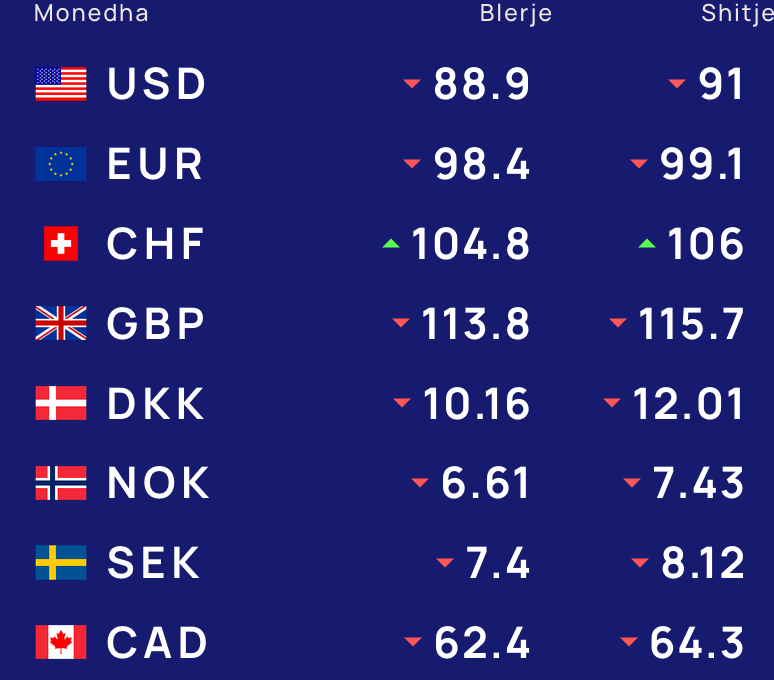Click the United States flag icon
774x680 pixels.
point(61,84)
